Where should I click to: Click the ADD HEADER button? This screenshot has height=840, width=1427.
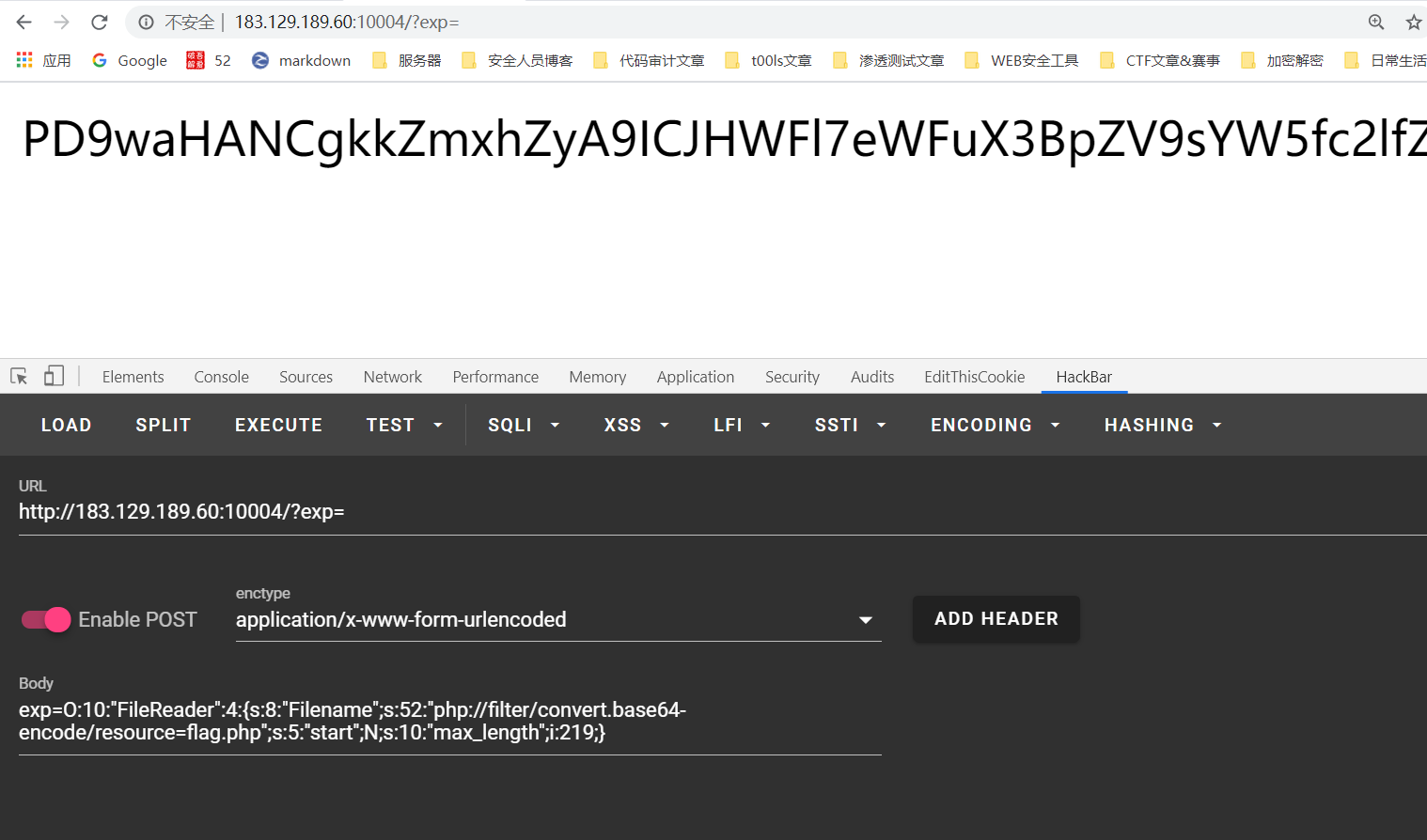tap(996, 619)
